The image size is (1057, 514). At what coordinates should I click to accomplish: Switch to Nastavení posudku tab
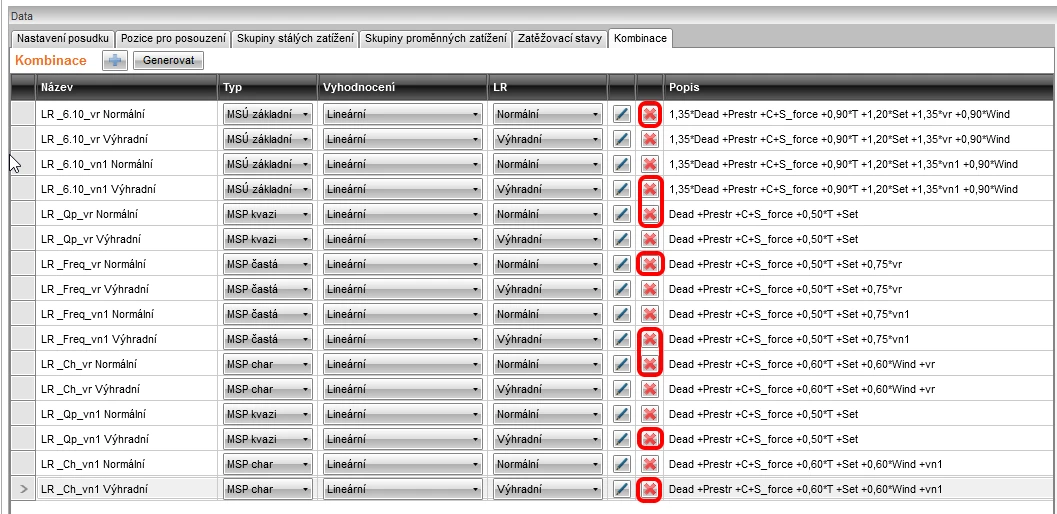pos(63,38)
